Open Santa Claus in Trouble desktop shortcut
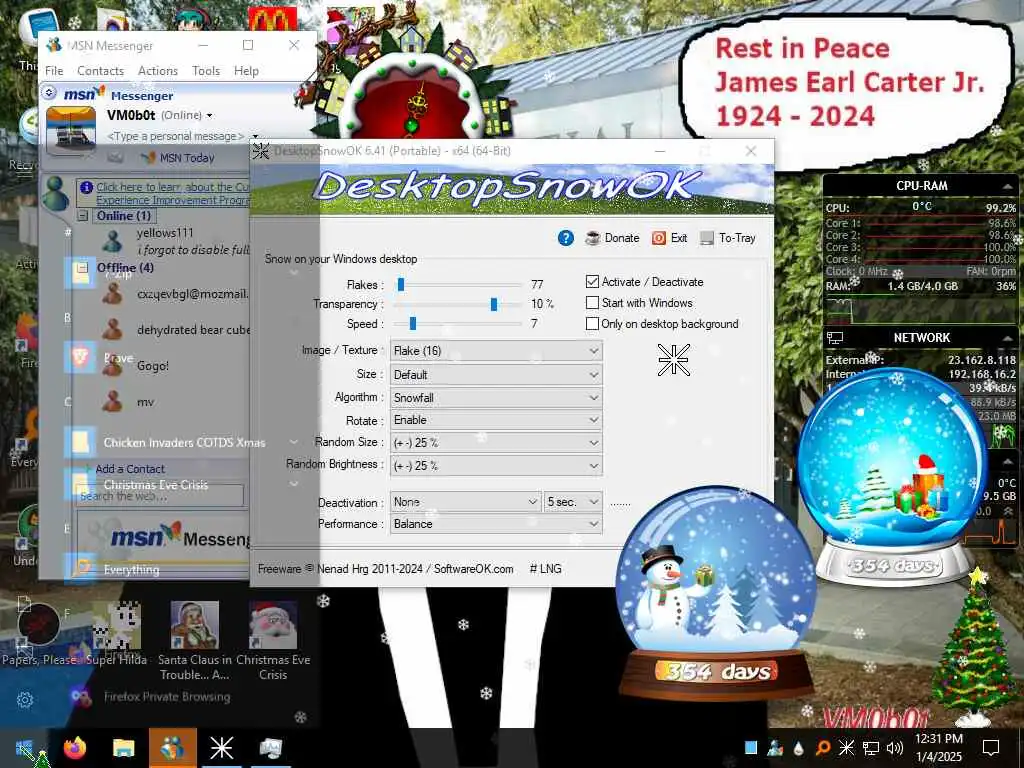The width and height of the screenshot is (1024, 768). click(x=195, y=641)
